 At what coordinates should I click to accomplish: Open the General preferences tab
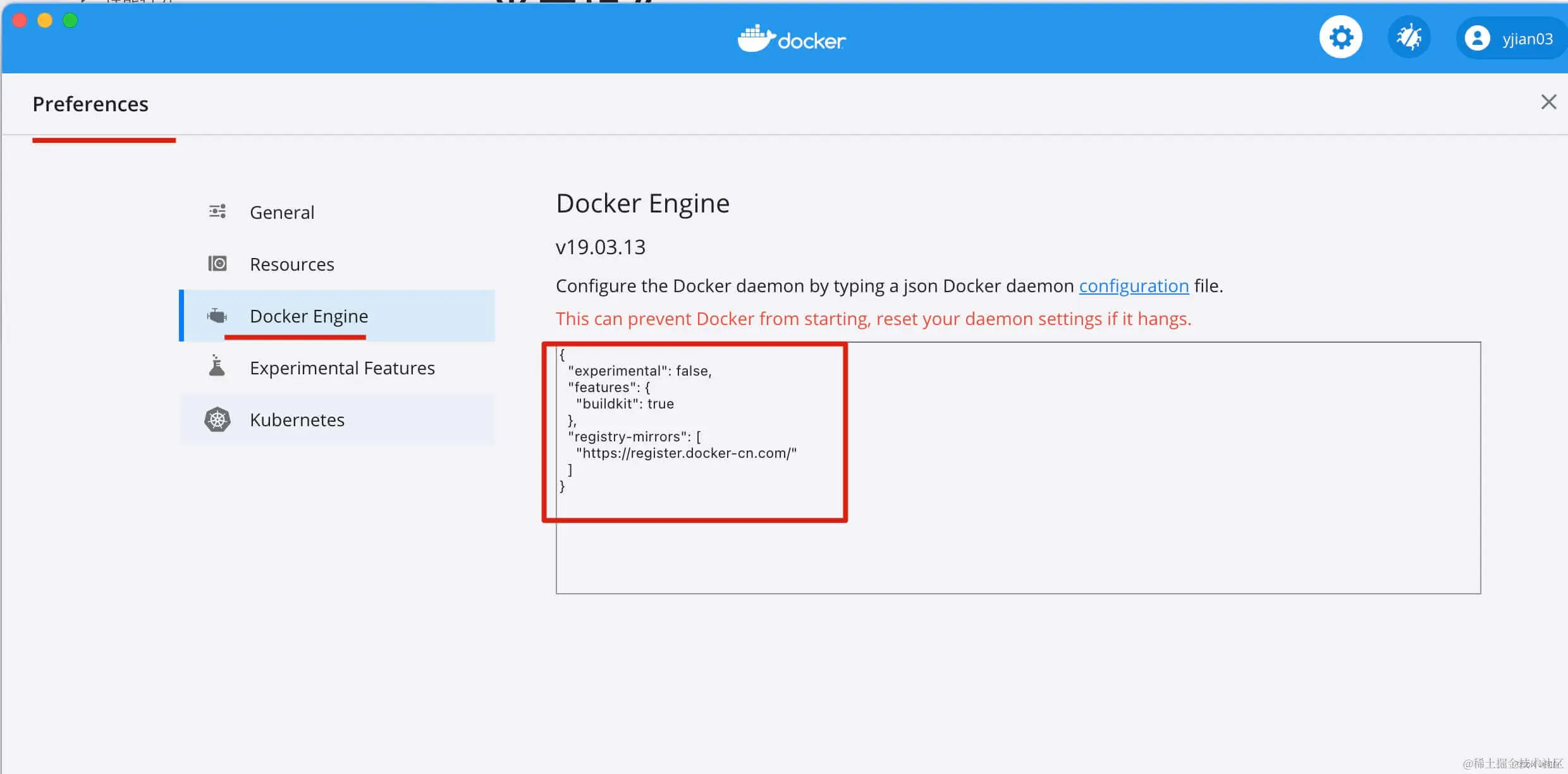point(282,212)
